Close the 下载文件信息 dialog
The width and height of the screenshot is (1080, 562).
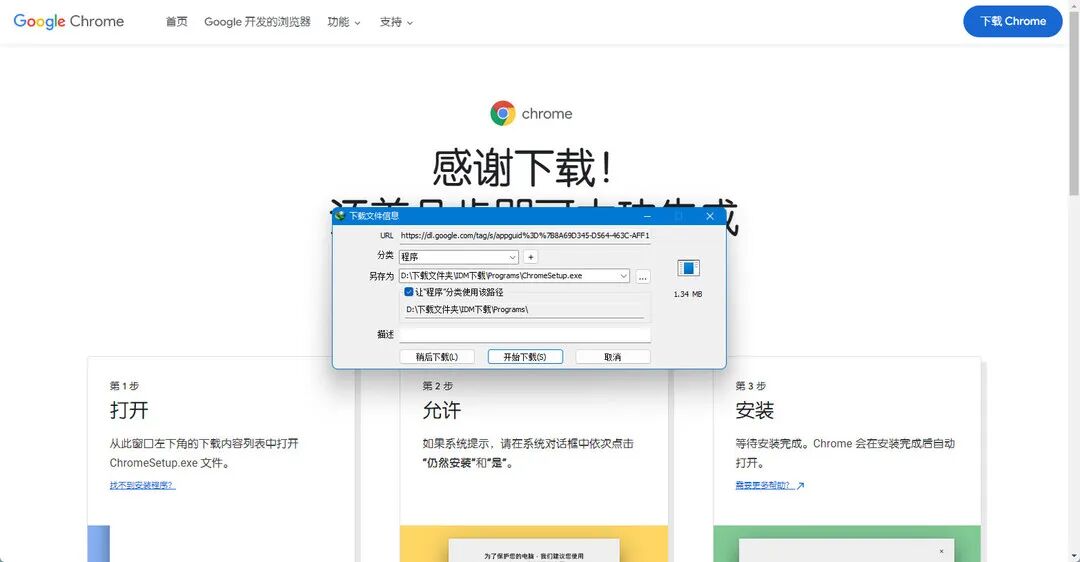tap(709, 216)
